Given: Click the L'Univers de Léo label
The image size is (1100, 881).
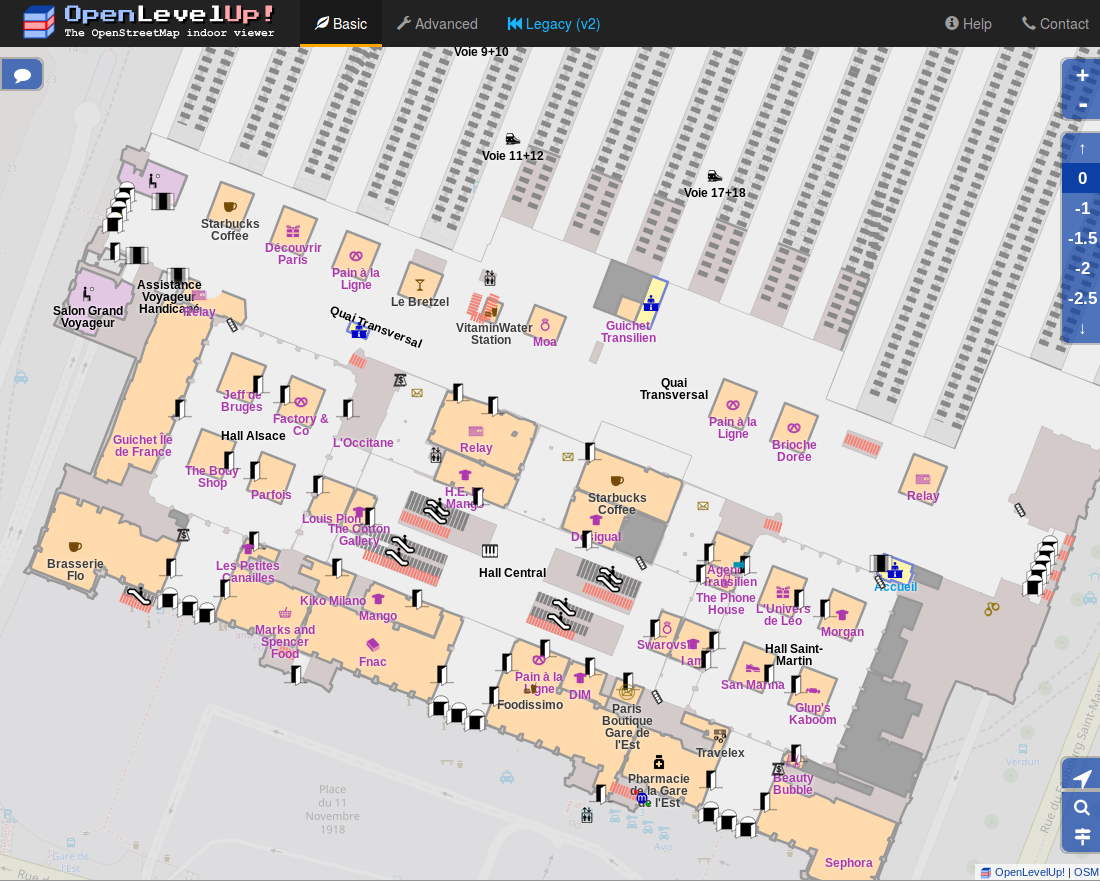Looking at the screenshot, I should [783, 614].
